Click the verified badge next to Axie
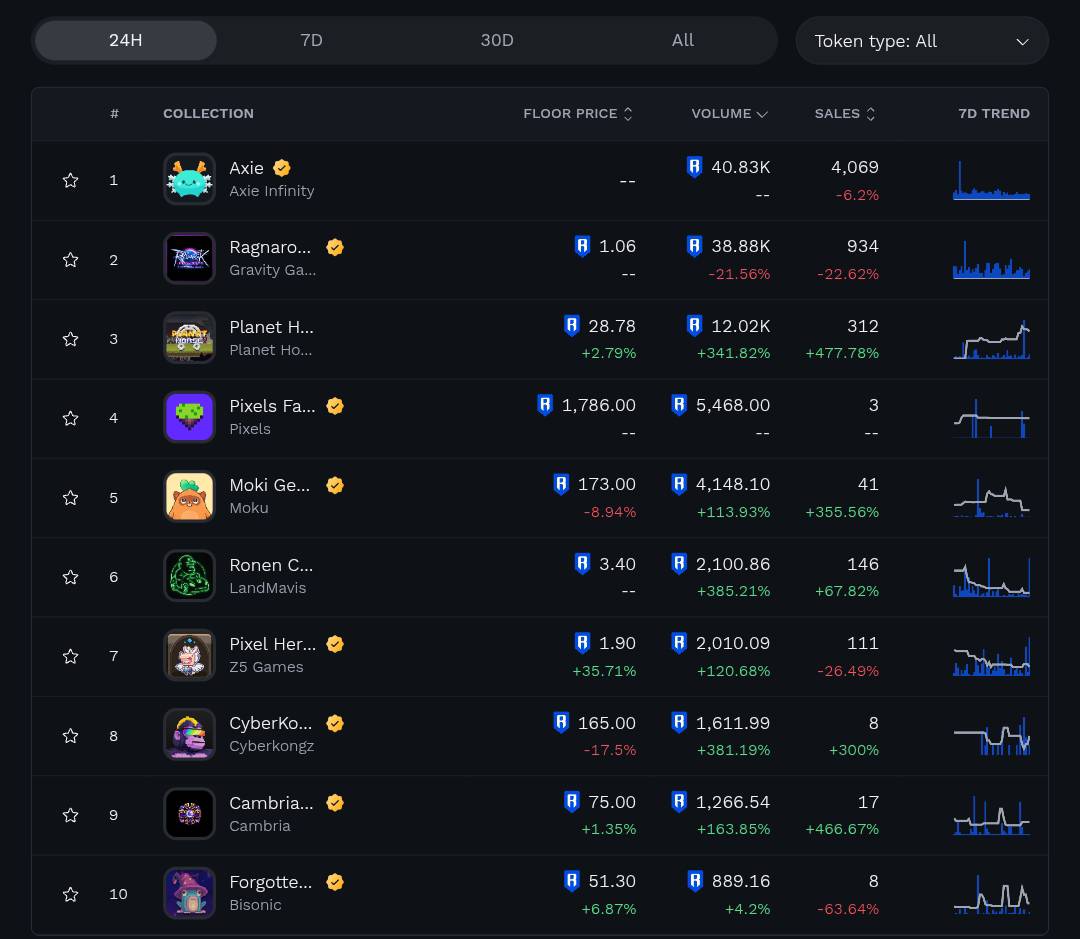The width and height of the screenshot is (1080, 939). [x=281, y=168]
